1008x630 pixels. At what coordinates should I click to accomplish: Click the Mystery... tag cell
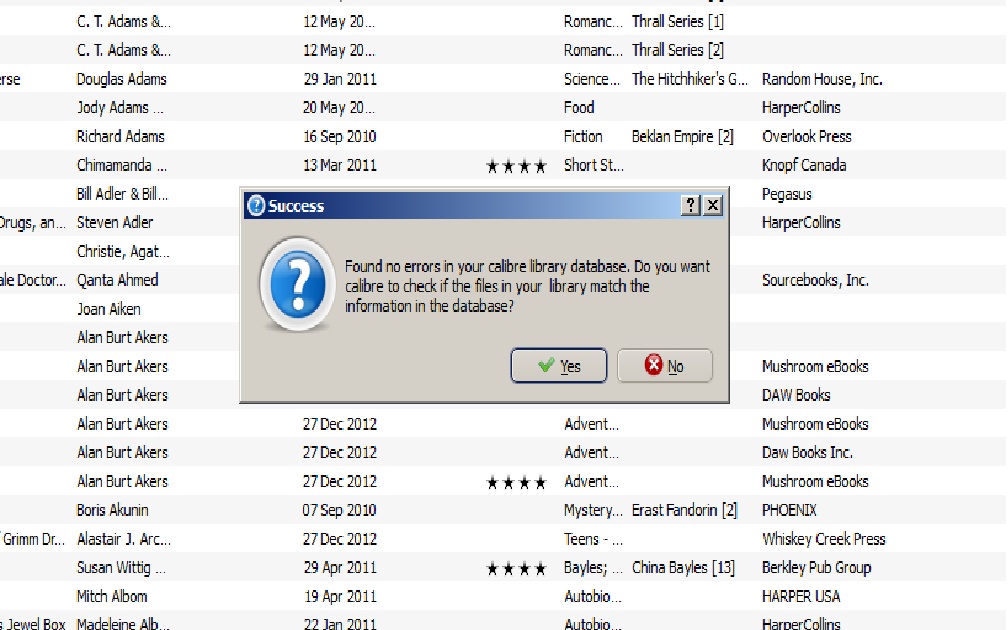tap(593, 510)
